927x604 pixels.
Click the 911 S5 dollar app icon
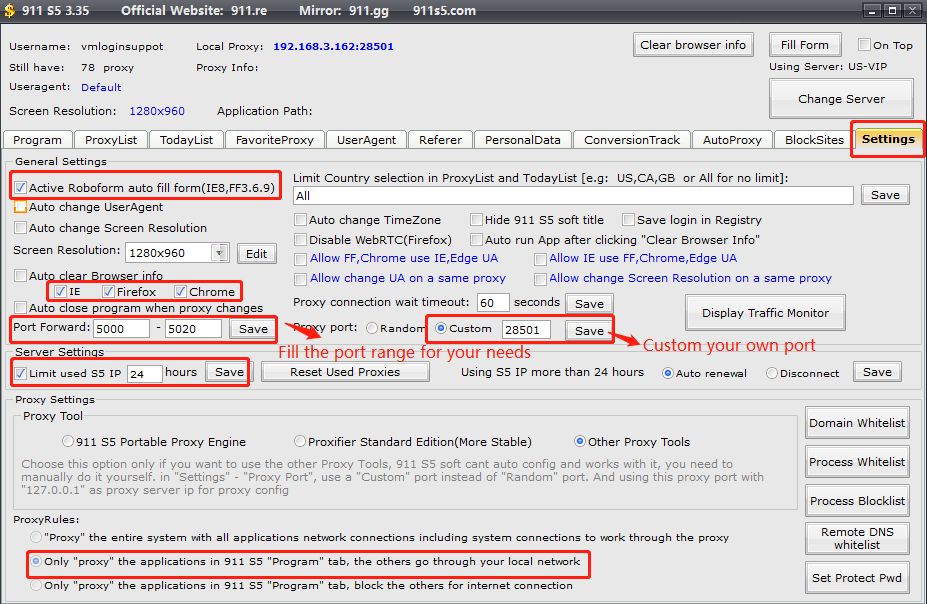click(x=10, y=11)
